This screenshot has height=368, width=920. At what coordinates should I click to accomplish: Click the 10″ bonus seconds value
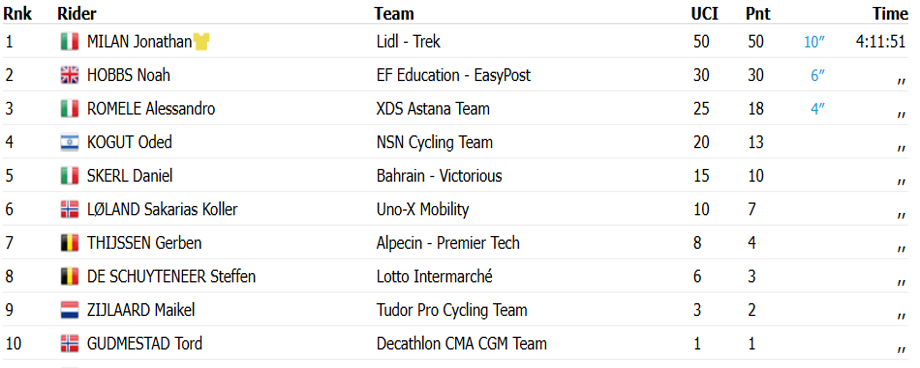[814, 42]
